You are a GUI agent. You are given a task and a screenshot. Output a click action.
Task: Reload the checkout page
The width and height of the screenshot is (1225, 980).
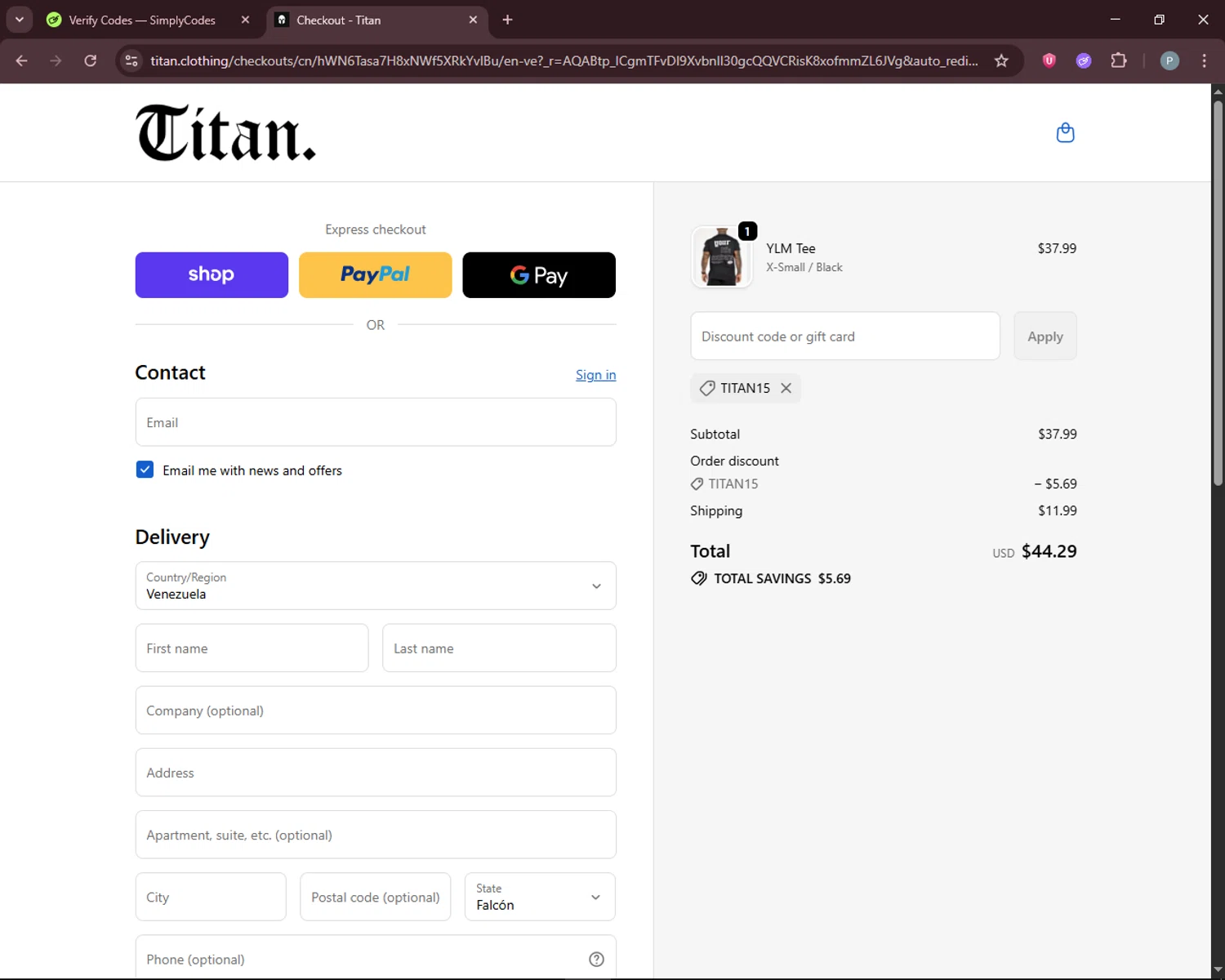90,60
